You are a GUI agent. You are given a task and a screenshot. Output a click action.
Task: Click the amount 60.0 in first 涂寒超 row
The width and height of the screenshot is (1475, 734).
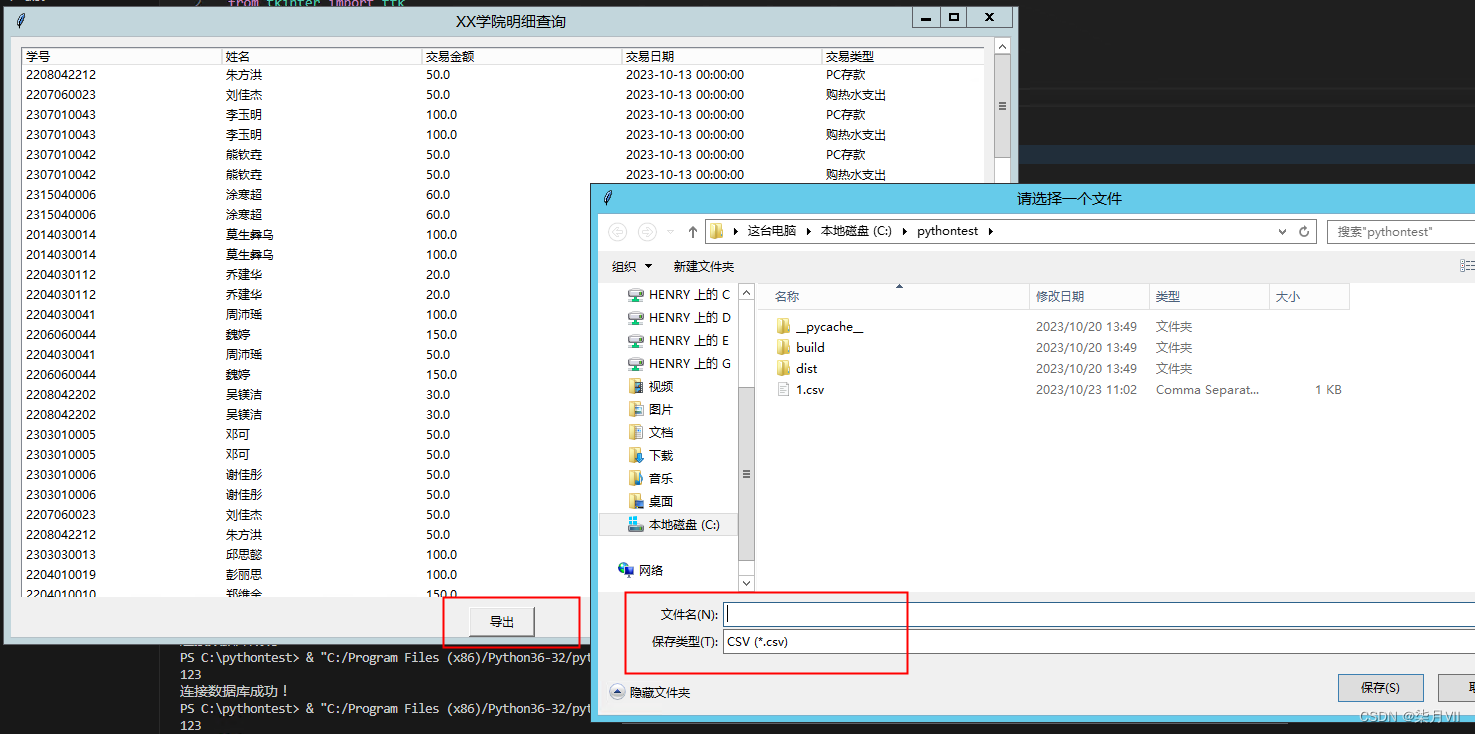tap(438, 195)
